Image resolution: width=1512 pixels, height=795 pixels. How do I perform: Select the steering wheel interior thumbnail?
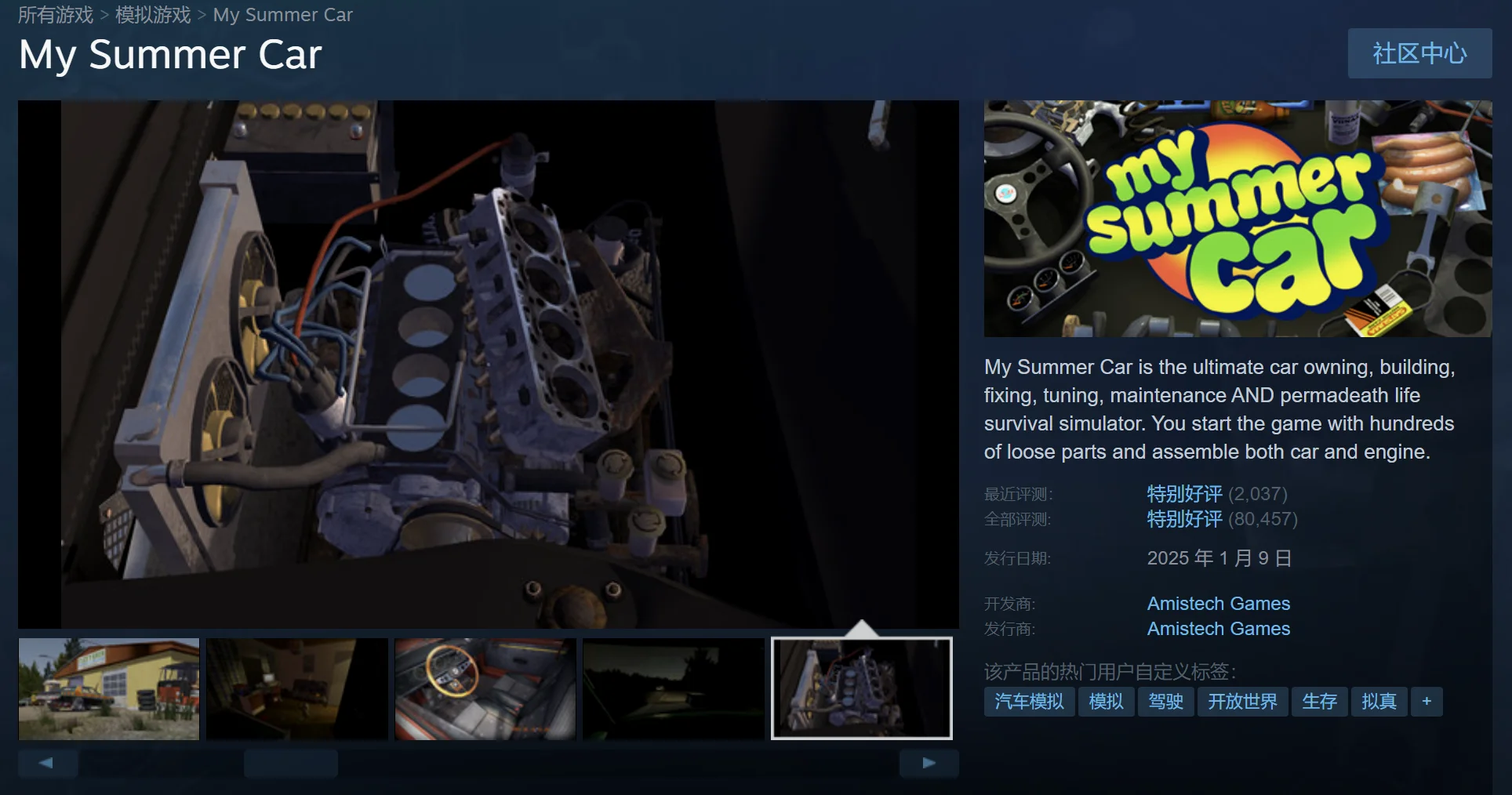pyautogui.click(x=485, y=689)
